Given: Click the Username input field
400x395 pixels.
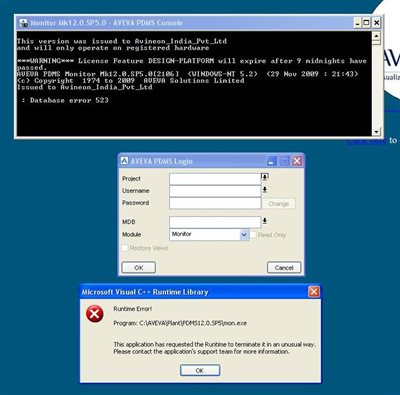Looking at the screenshot, I should [x=215, y=191].
